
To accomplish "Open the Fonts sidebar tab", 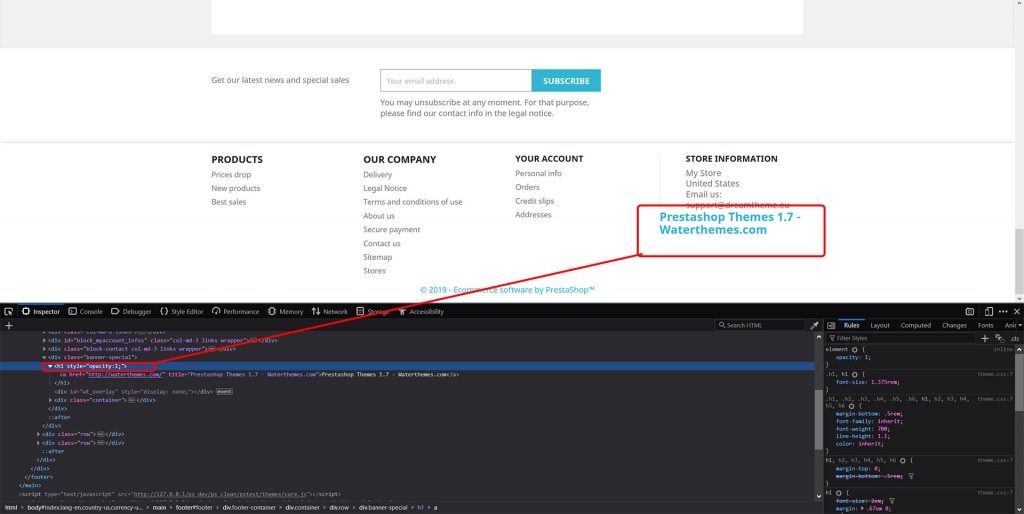I will coord(985,325).
